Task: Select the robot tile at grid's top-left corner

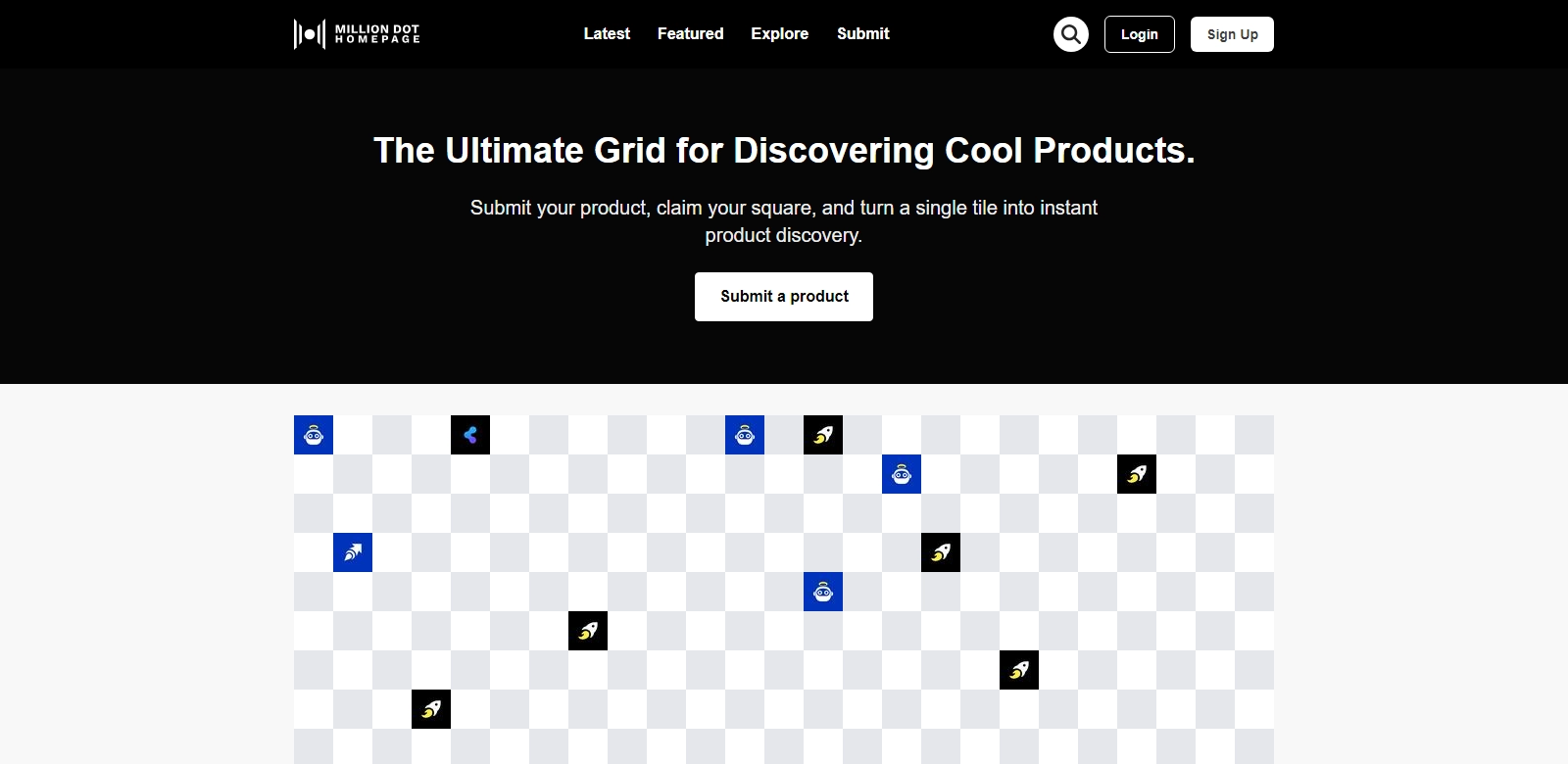Action: tap(314, 435)
